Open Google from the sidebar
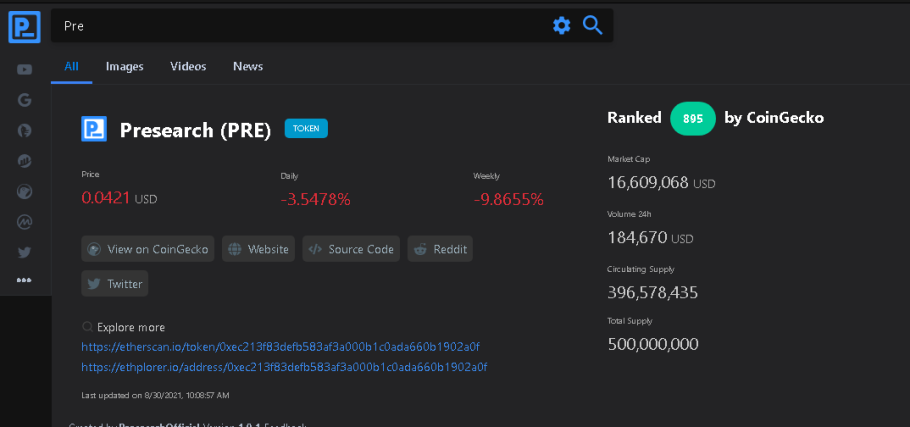 point(24,100)
